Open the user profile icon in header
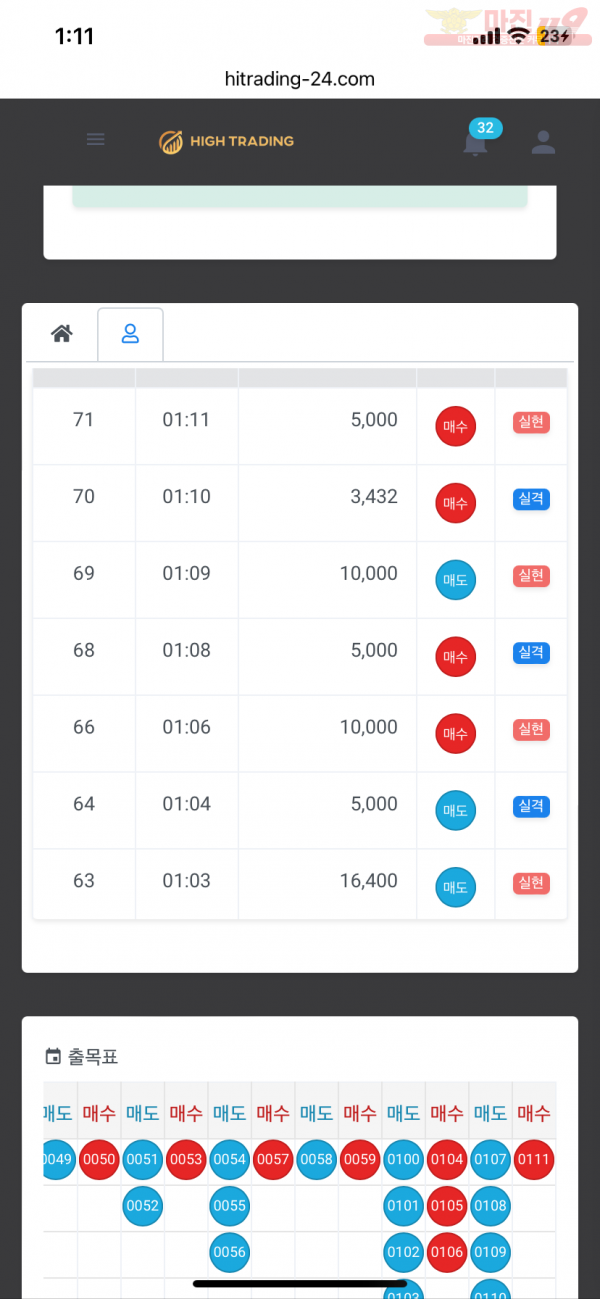Screen dimensions: 600x1299 pos(543,142)
